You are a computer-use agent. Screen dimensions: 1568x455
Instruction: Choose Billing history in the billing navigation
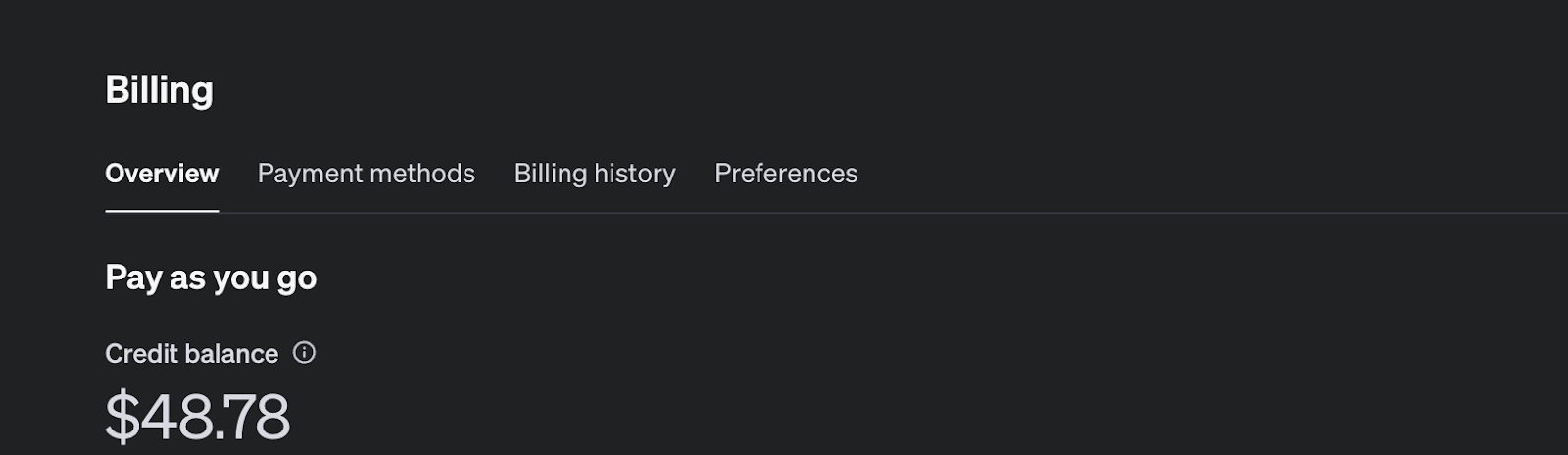[x=595, y=174]
